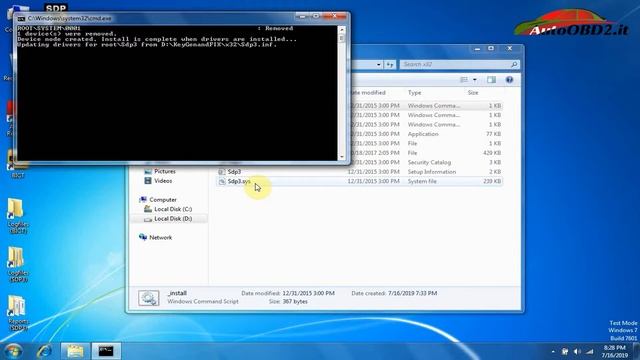This screenshot has height=360, width=640.
Task: Select the Logfiles (BICT) desktop folder
Action: point(17,216)
